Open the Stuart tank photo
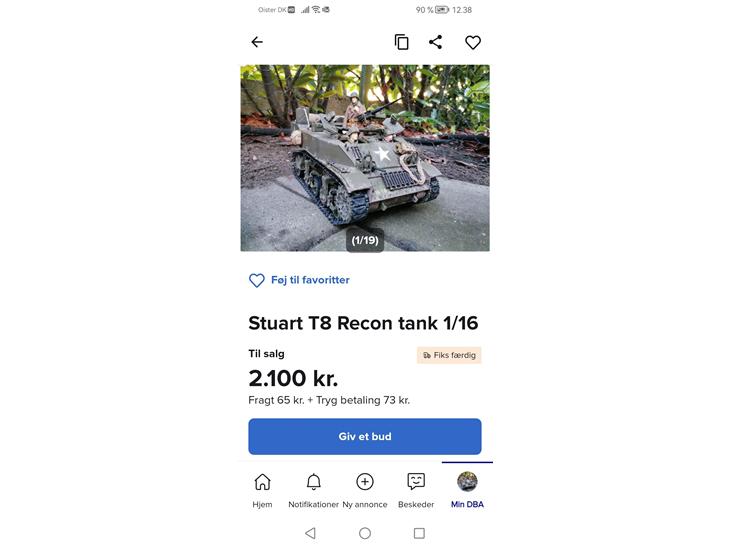The width and height of the screenshot is (730, 548). click(365, 150)
